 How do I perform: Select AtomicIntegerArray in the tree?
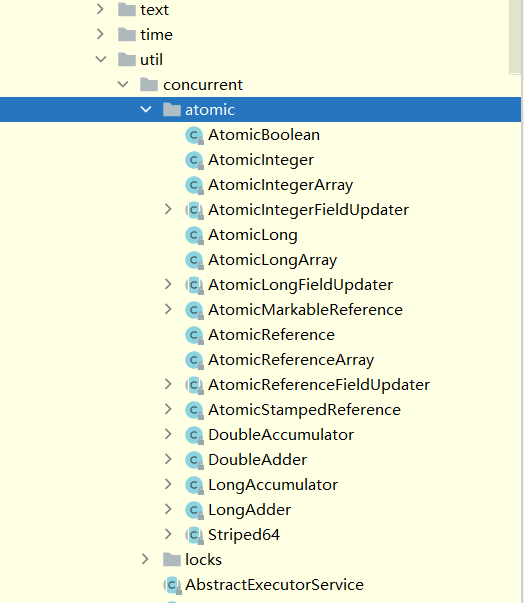(281, 185)
